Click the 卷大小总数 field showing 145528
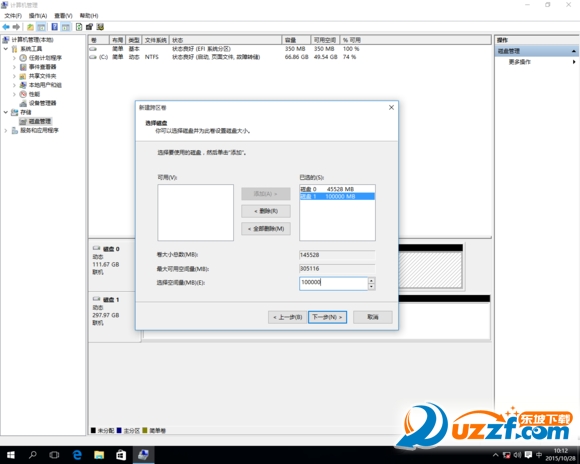The image size is (580, 464). [x=337, y=255]
